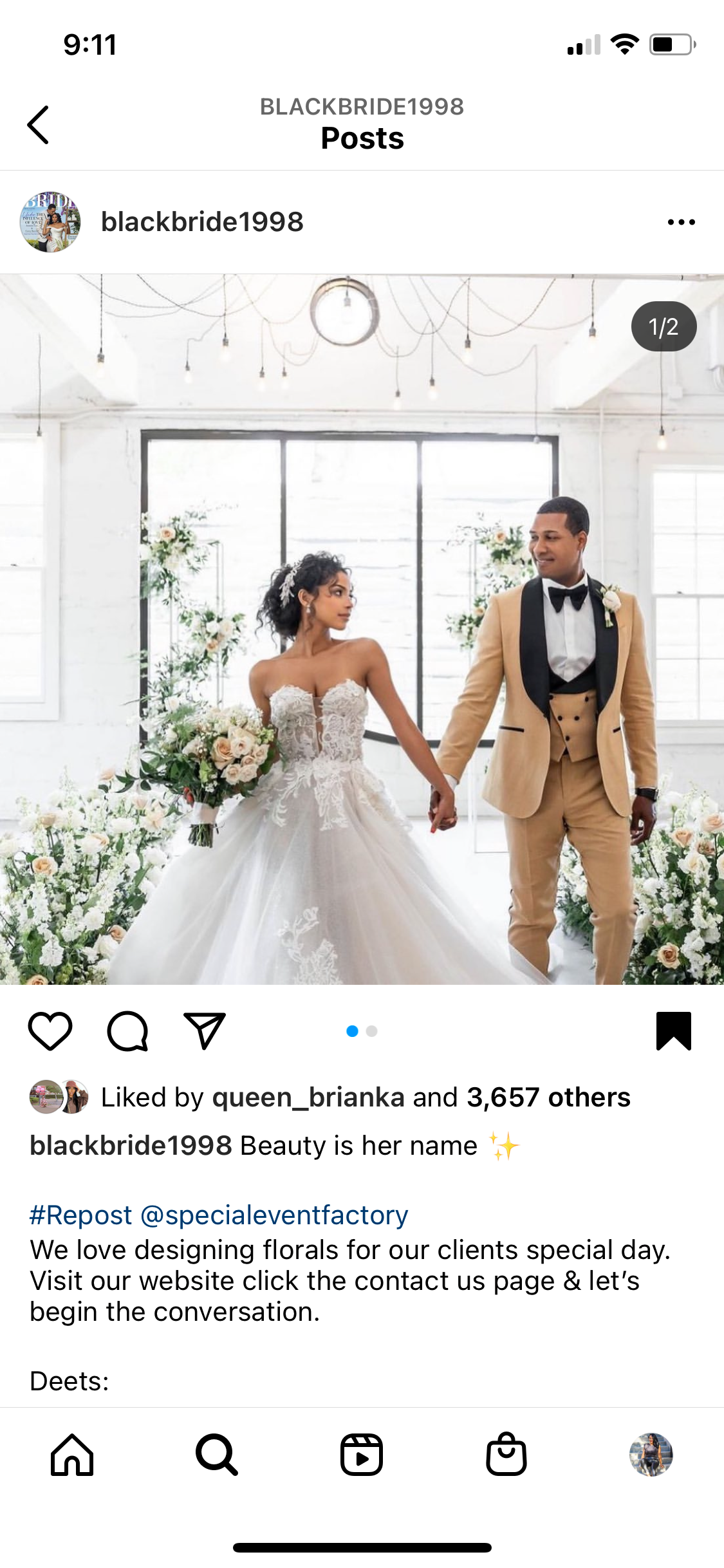Viewport: 724px width, 1568px height.
Task: Share the post via paper plane icon
Action: point(205,1031)
